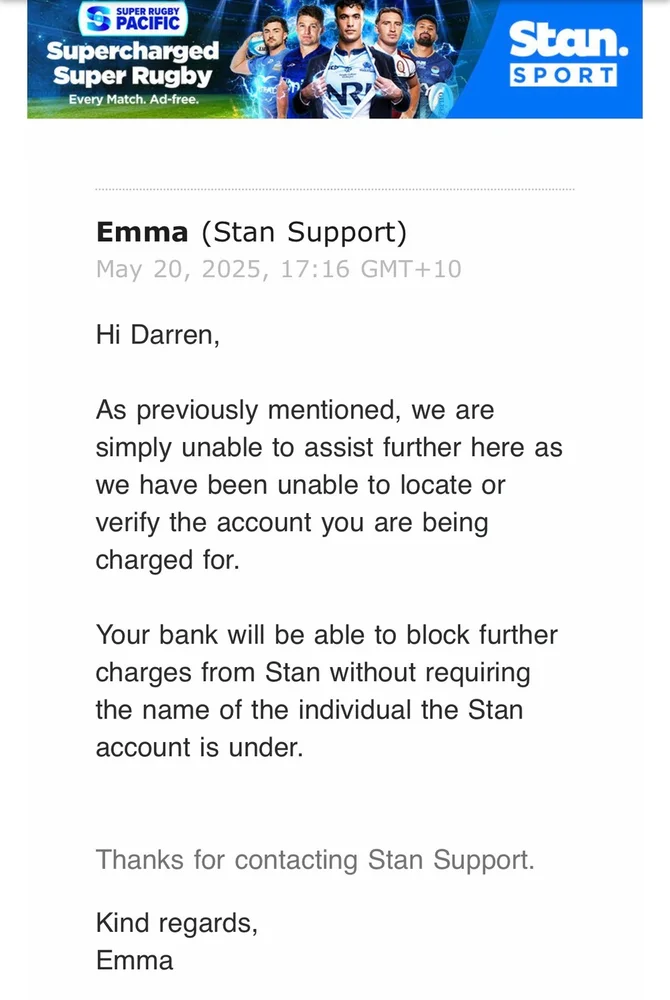The width and height of the screenshot is (670, 1000).
Task: Click the 'Kind regards,' sign-off
Action: [x=177, y=923]
